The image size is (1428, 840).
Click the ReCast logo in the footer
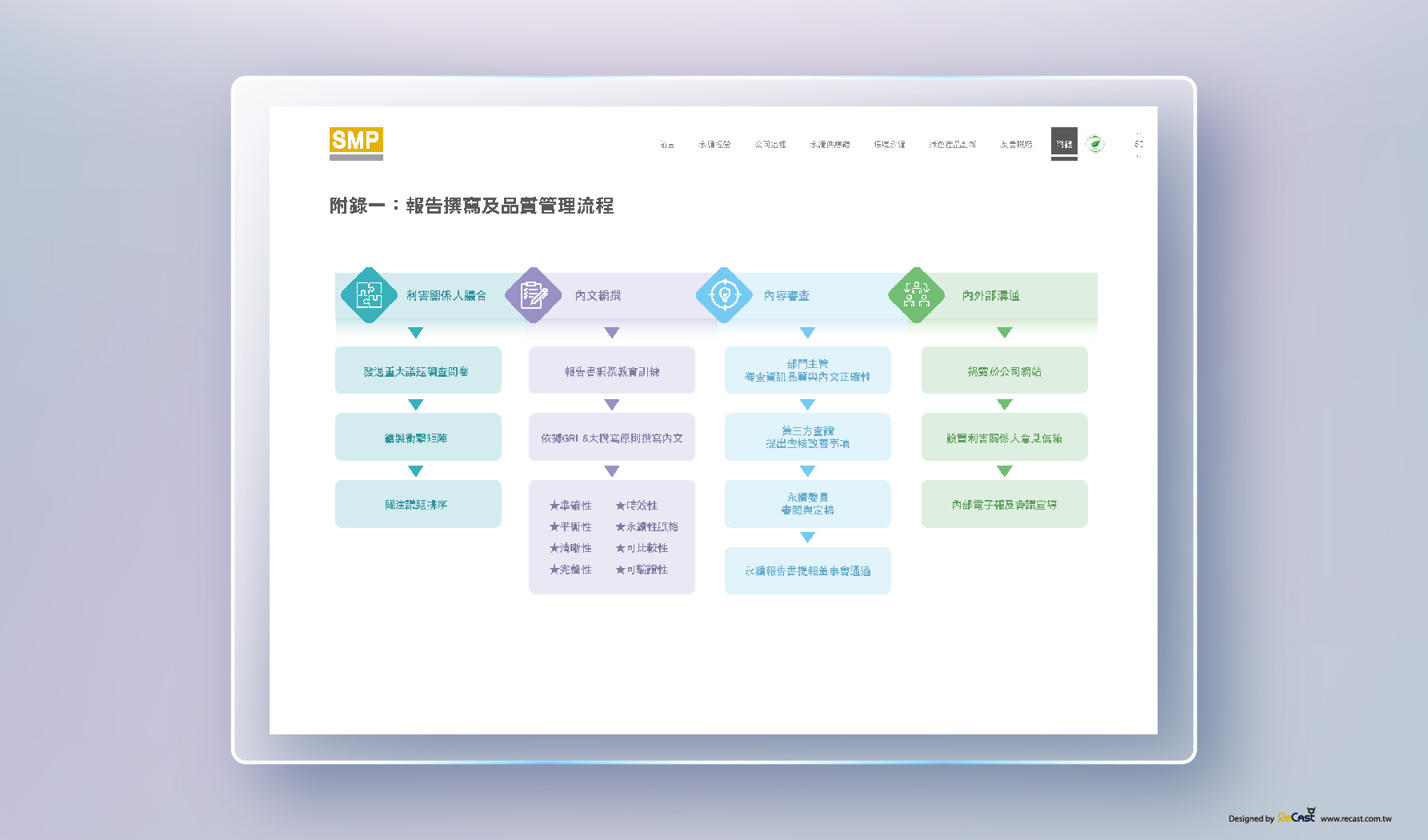(x=1297, y=816)
